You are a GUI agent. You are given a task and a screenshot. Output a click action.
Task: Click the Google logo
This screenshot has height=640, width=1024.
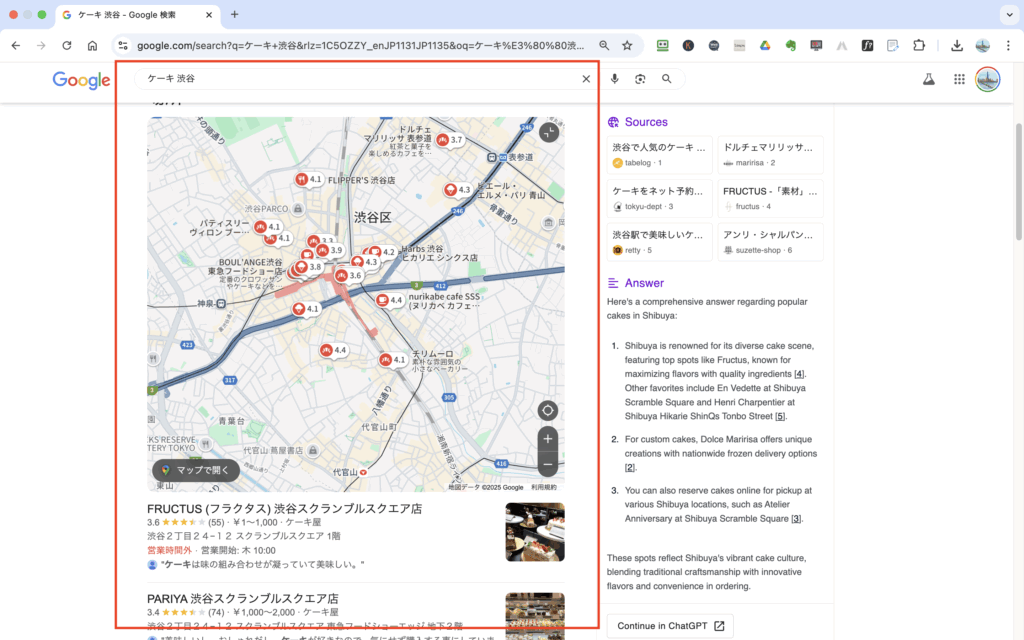click(82, 80)
